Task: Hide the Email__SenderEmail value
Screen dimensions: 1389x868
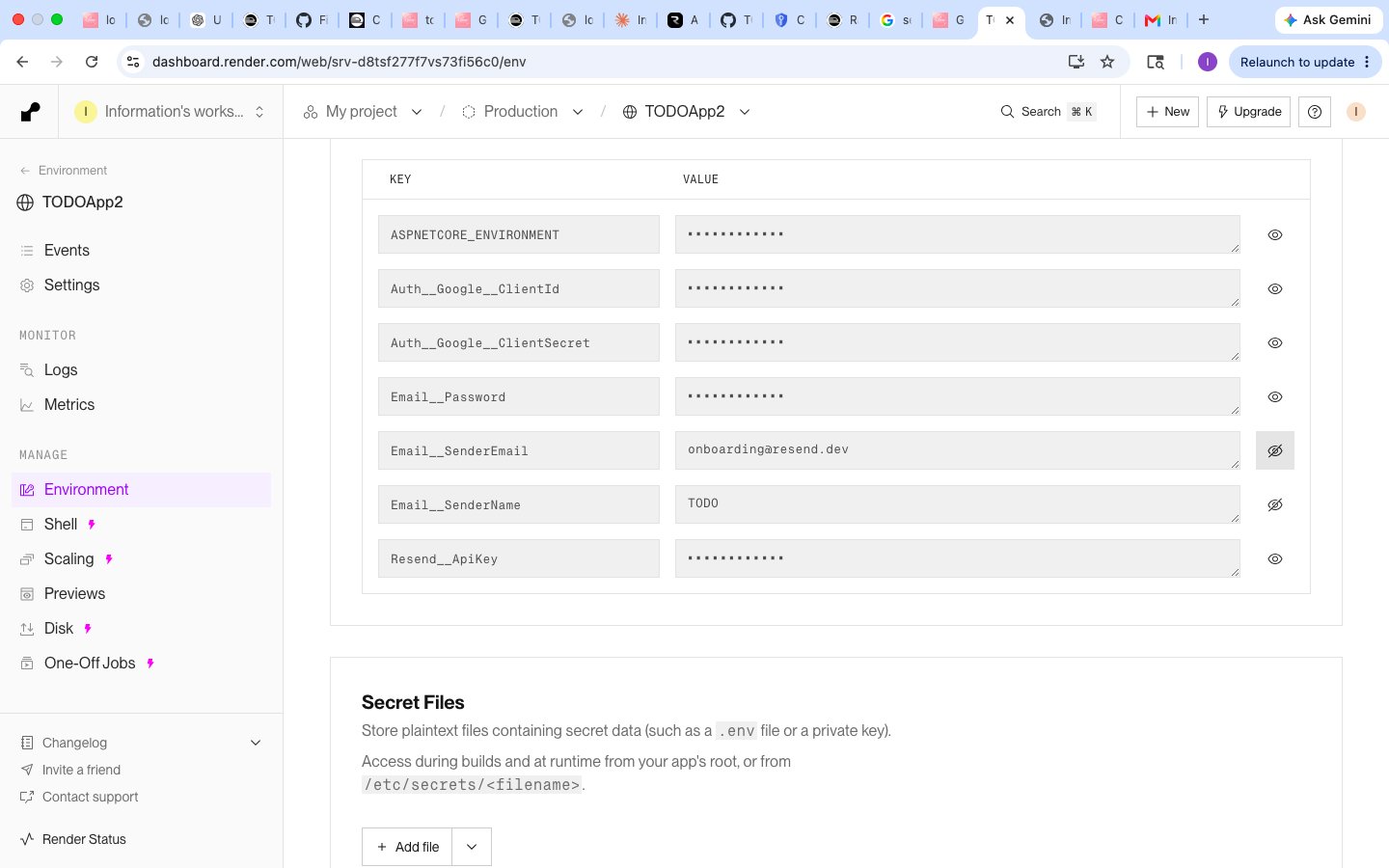Action: click(x=1274, y=450)
